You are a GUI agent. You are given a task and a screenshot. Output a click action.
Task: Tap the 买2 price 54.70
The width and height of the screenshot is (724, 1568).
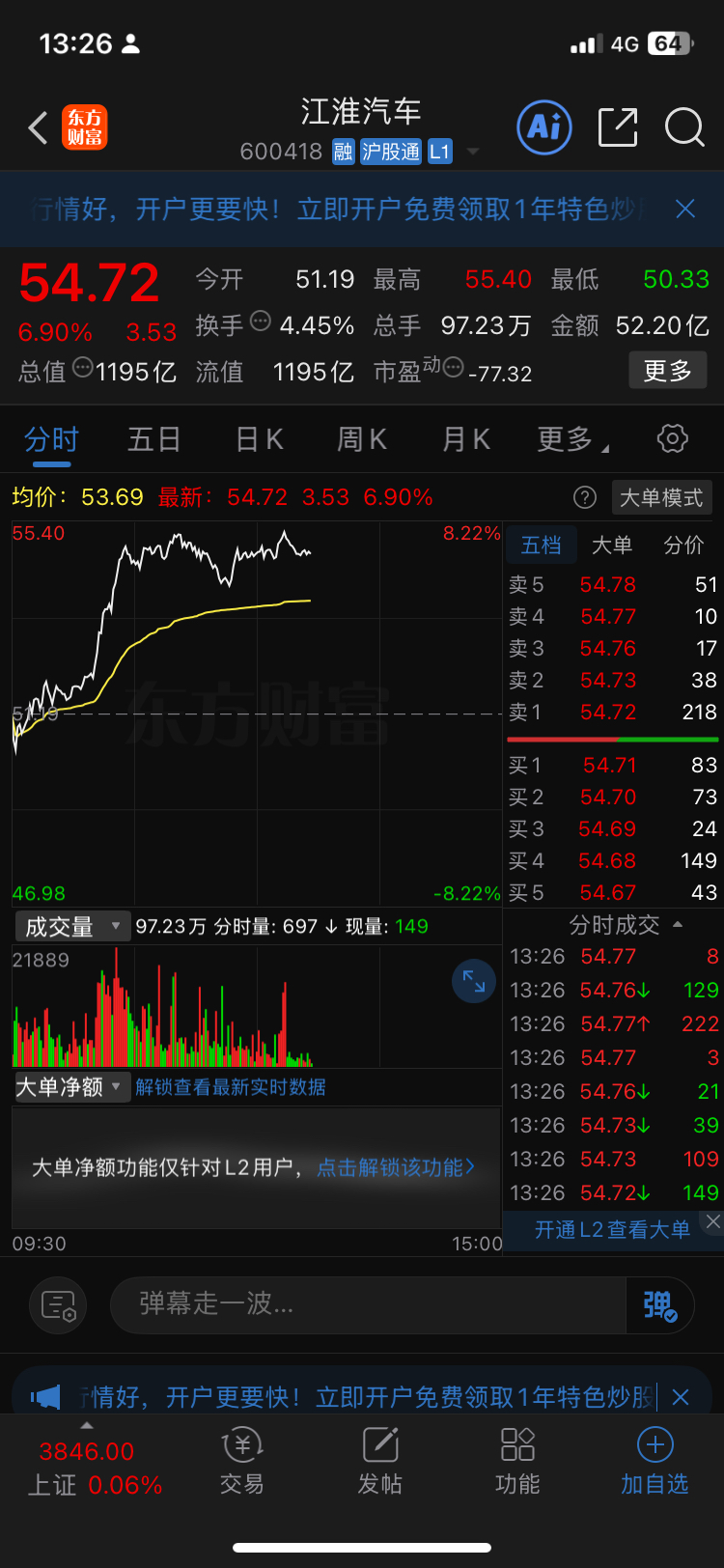point(608,797)
